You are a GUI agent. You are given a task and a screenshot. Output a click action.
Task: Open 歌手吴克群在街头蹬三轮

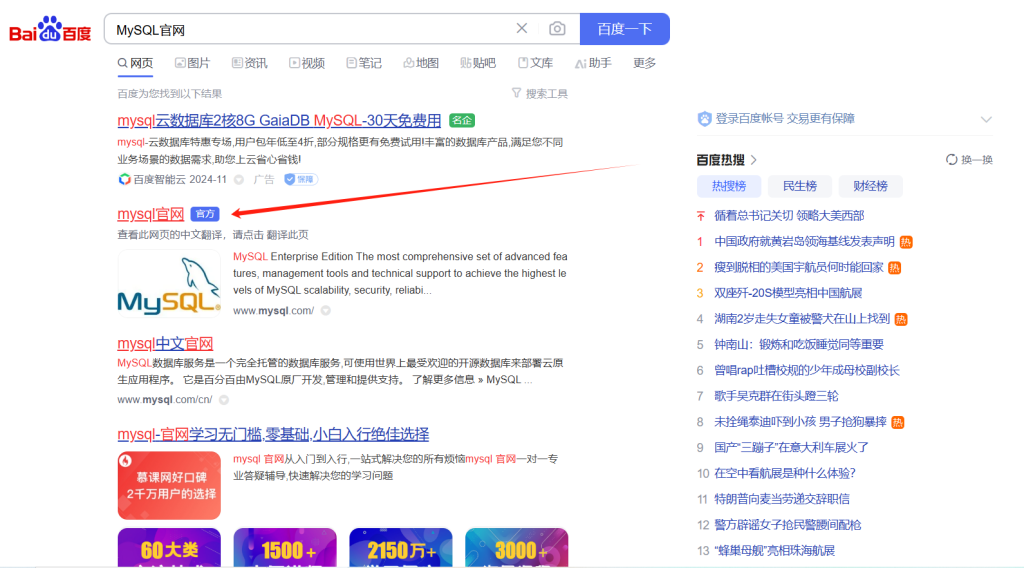[776, 396]
